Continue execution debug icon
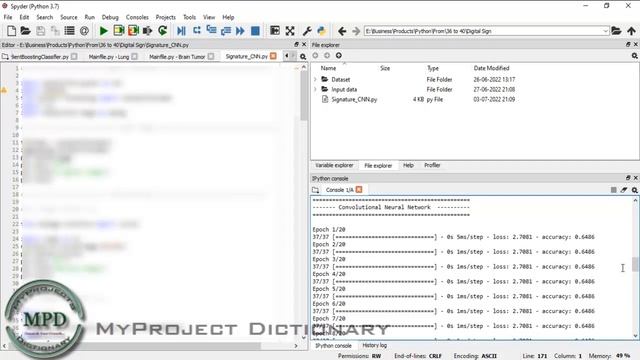The image size is (640, 360). (240, 31)
